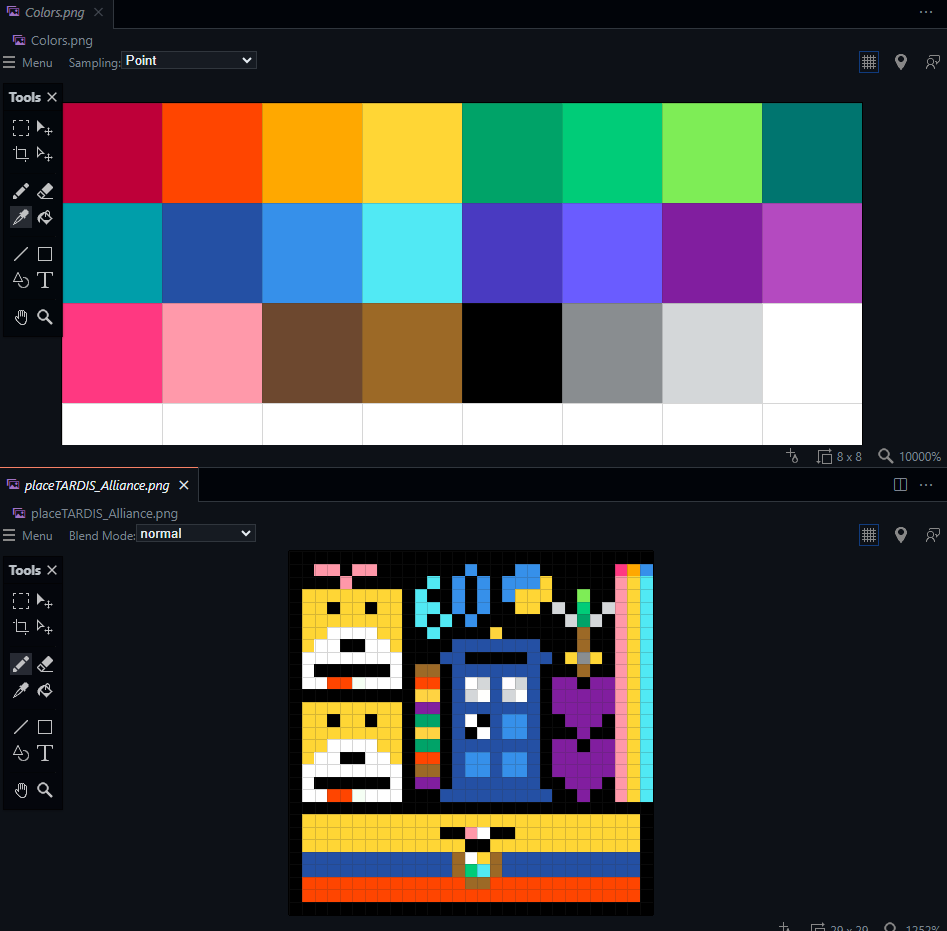Choose the Crop tool in placeTARDIS Tools panel
The width and height of the screenshot is (947, 931).
[x=21, y=627]
